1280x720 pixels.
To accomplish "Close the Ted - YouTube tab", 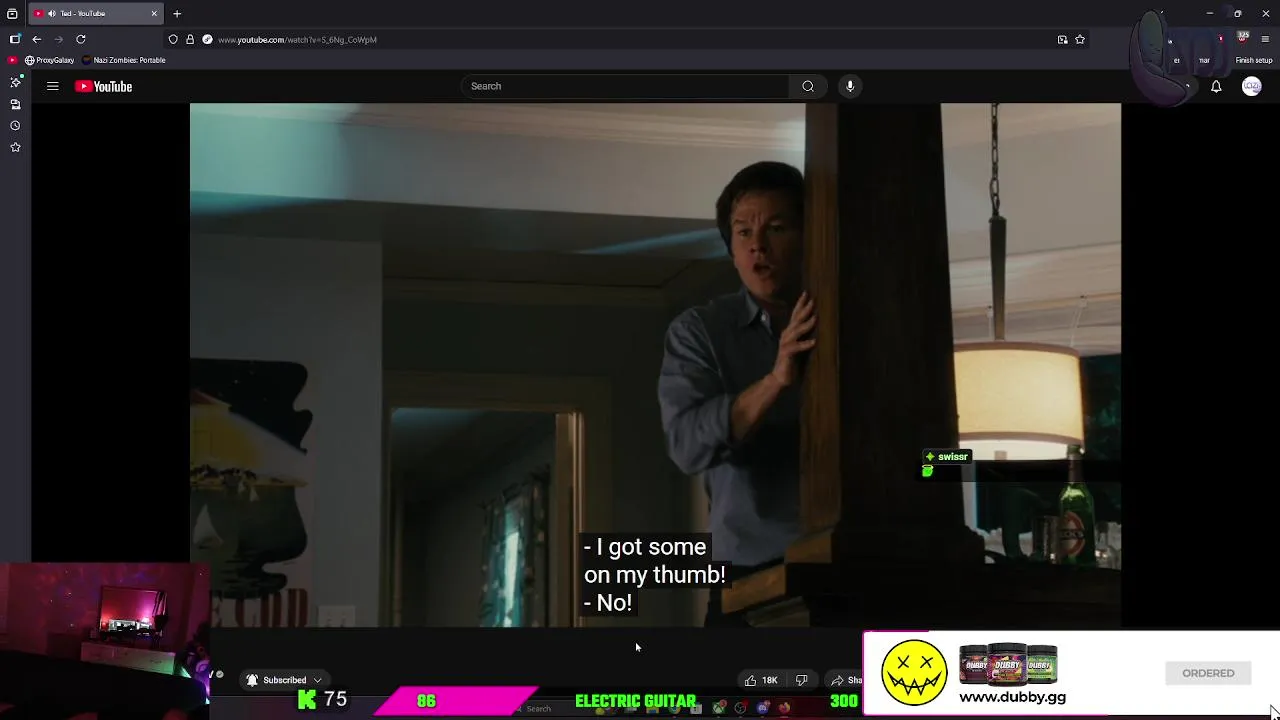I will (x=154, y=14).
